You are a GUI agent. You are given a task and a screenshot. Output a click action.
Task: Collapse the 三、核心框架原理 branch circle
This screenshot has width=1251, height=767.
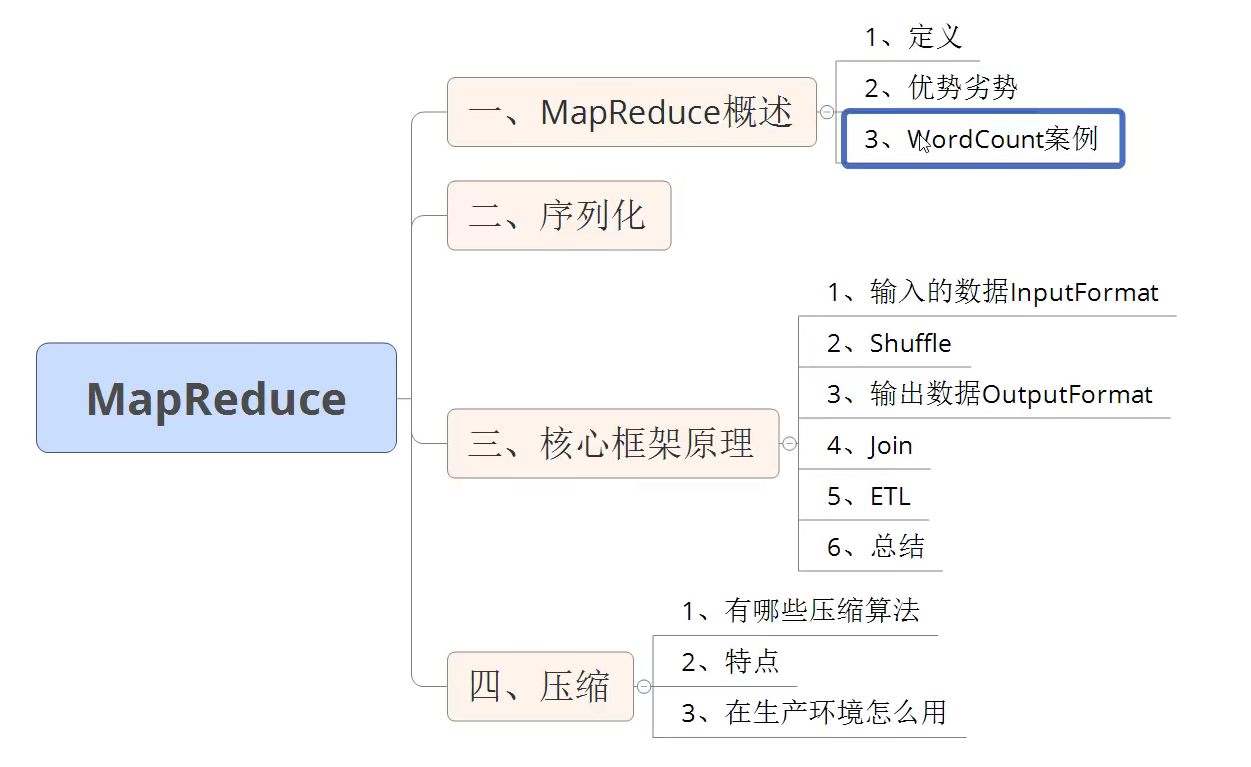click(x=790, y=443)
